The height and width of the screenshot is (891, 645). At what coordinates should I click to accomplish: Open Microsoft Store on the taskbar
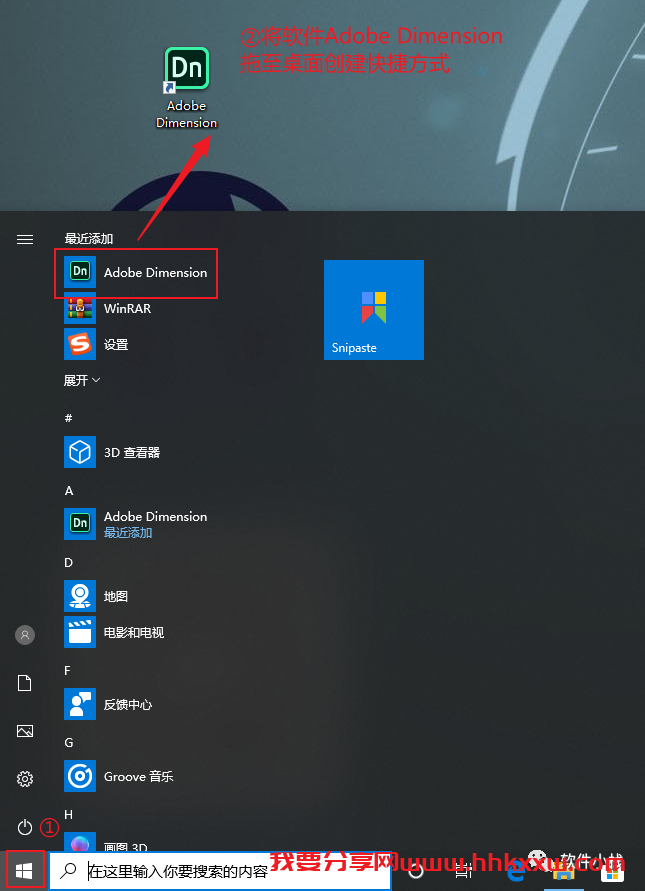[x=613, y=871]
